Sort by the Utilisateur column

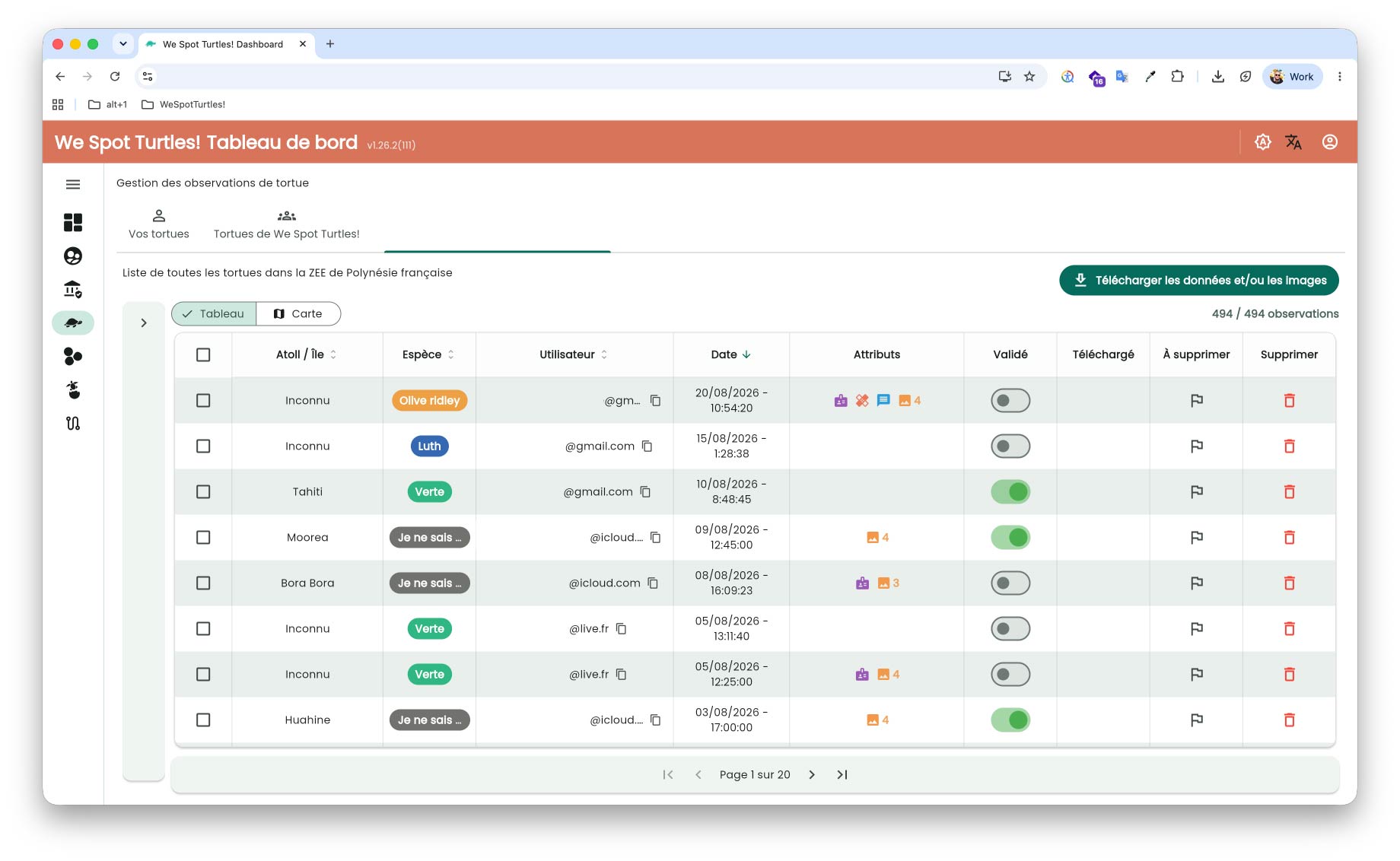tap(574, 354)
